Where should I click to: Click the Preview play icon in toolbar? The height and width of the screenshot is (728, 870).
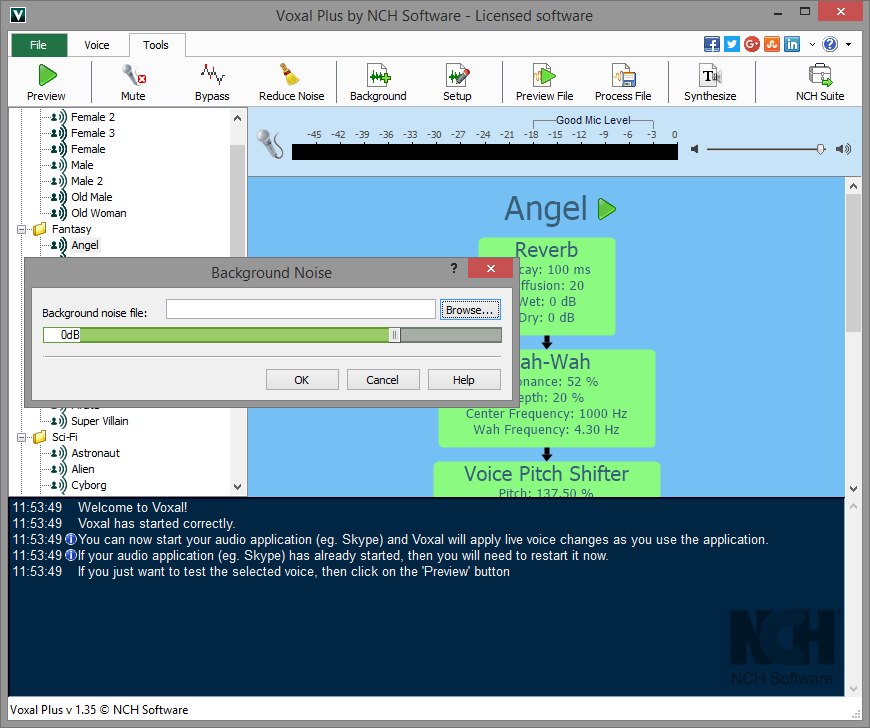46,76
